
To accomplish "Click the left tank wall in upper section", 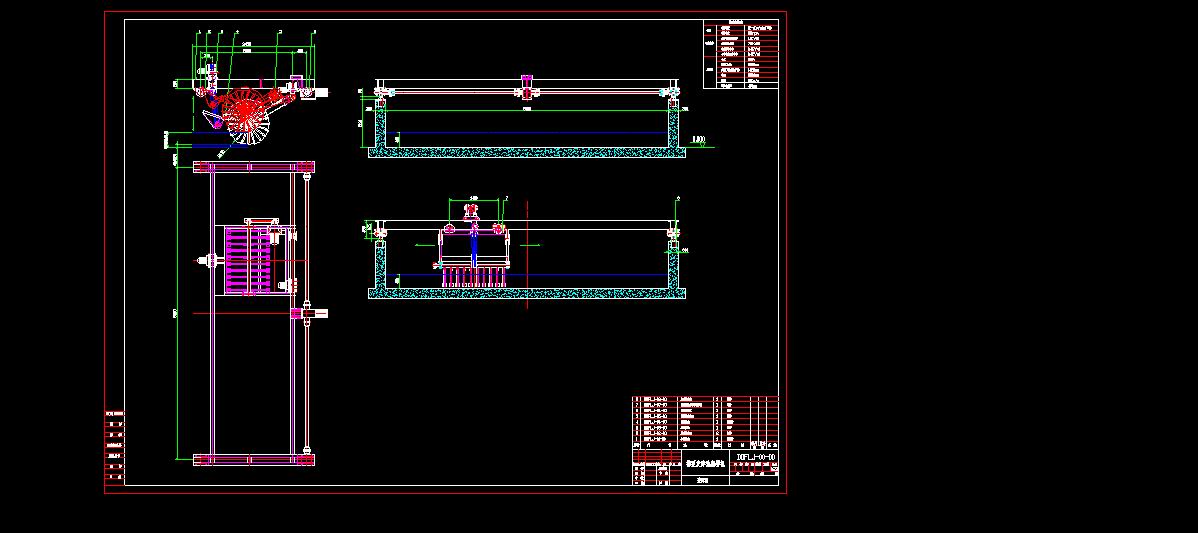I will coord(380,127).
